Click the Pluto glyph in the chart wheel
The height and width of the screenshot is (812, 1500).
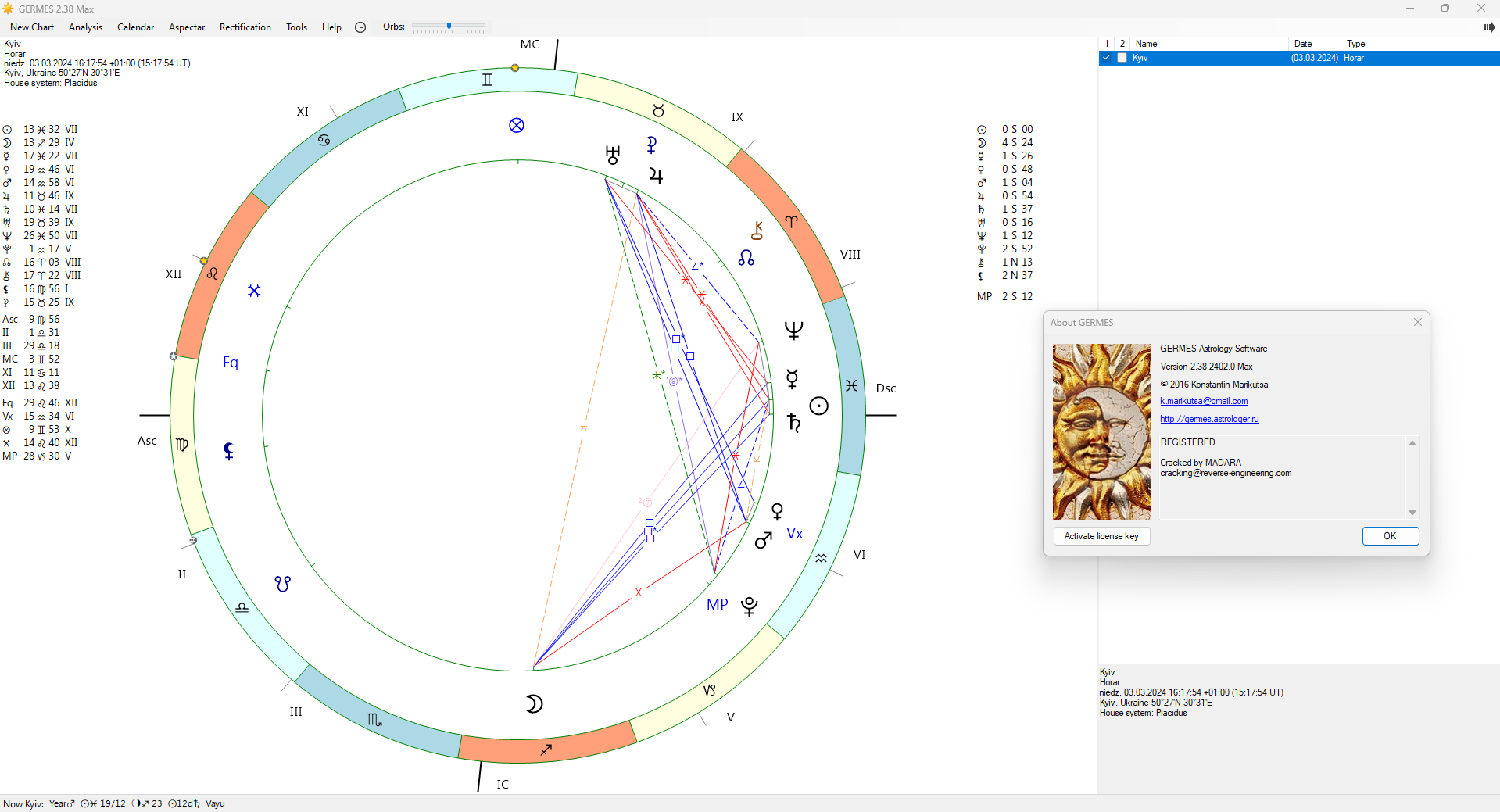[x=749, y=606]
